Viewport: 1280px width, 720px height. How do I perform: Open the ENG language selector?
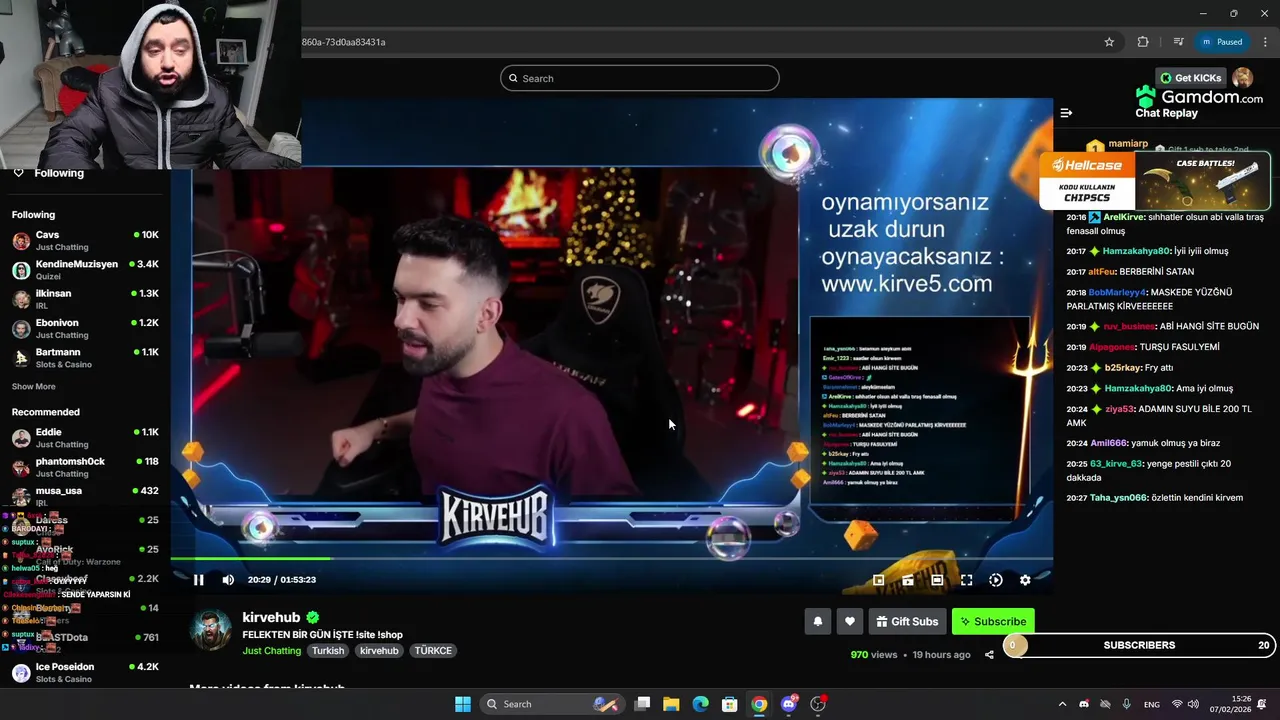(x=1152, y=704)
